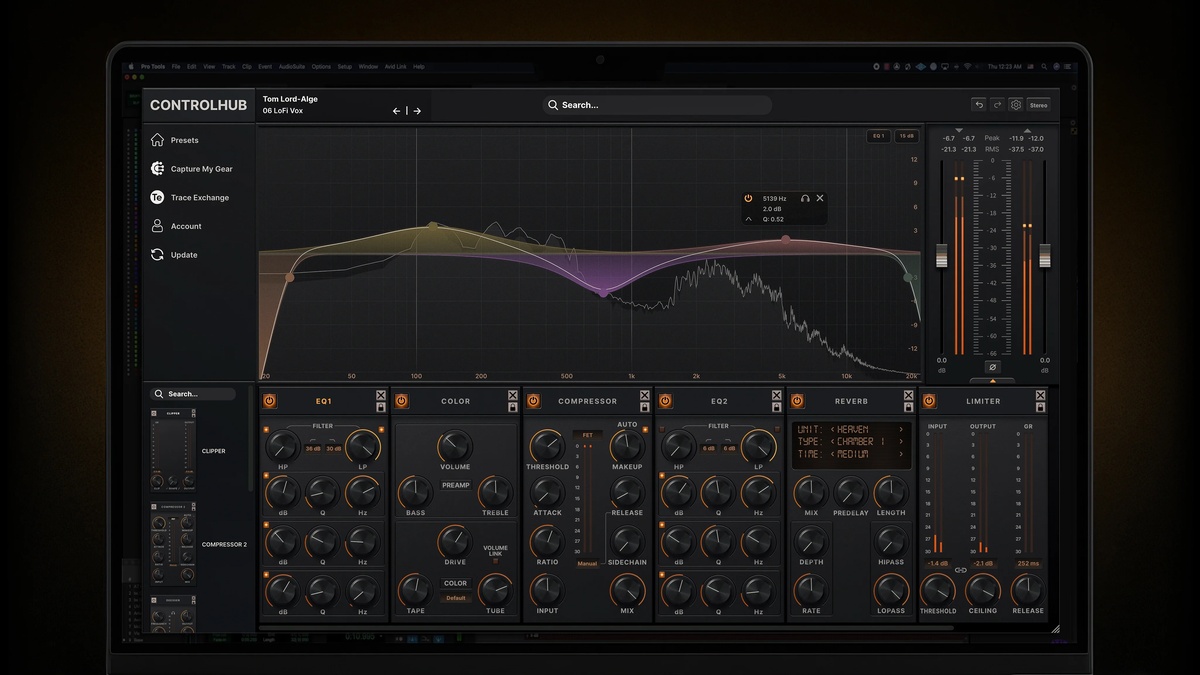
Task: Go to next preset with right arrow
Action: click(417, 111)
